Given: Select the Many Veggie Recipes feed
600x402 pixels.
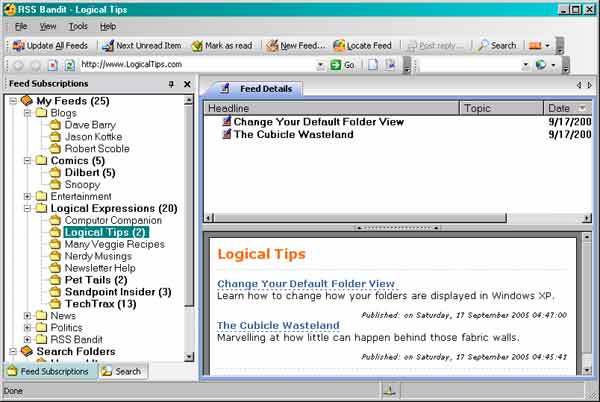Looking at the screenshot, I should (114, 244).
